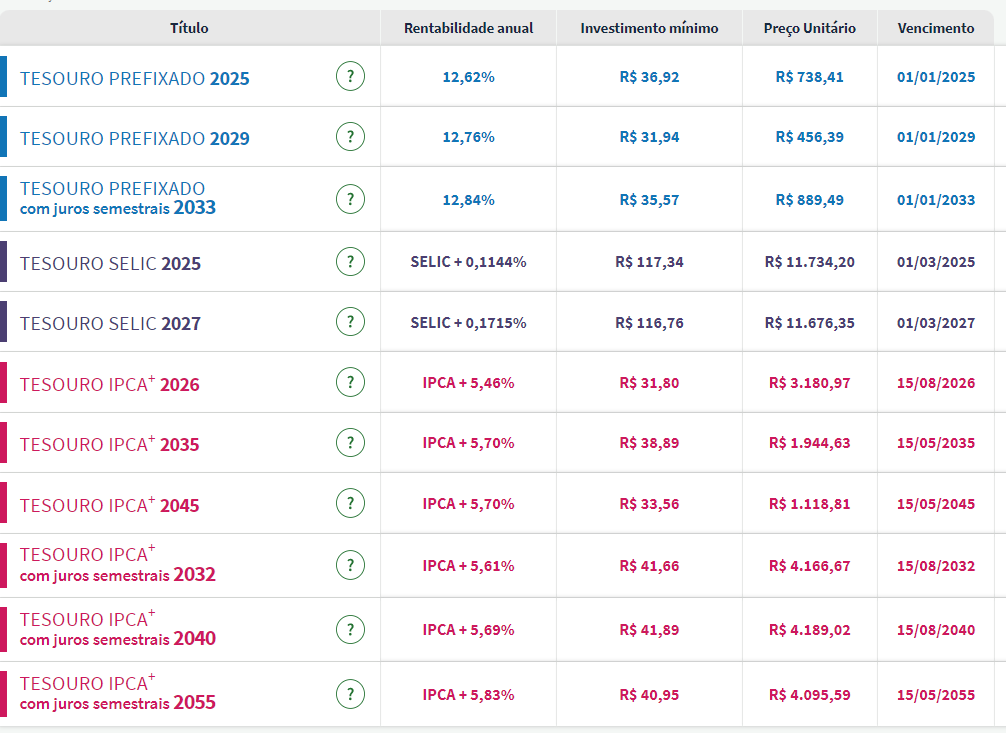This screenshot has height=733, width=1006.
Task: Click help icon for Tesouro Prefixado 2025
Action: [350, 76]
